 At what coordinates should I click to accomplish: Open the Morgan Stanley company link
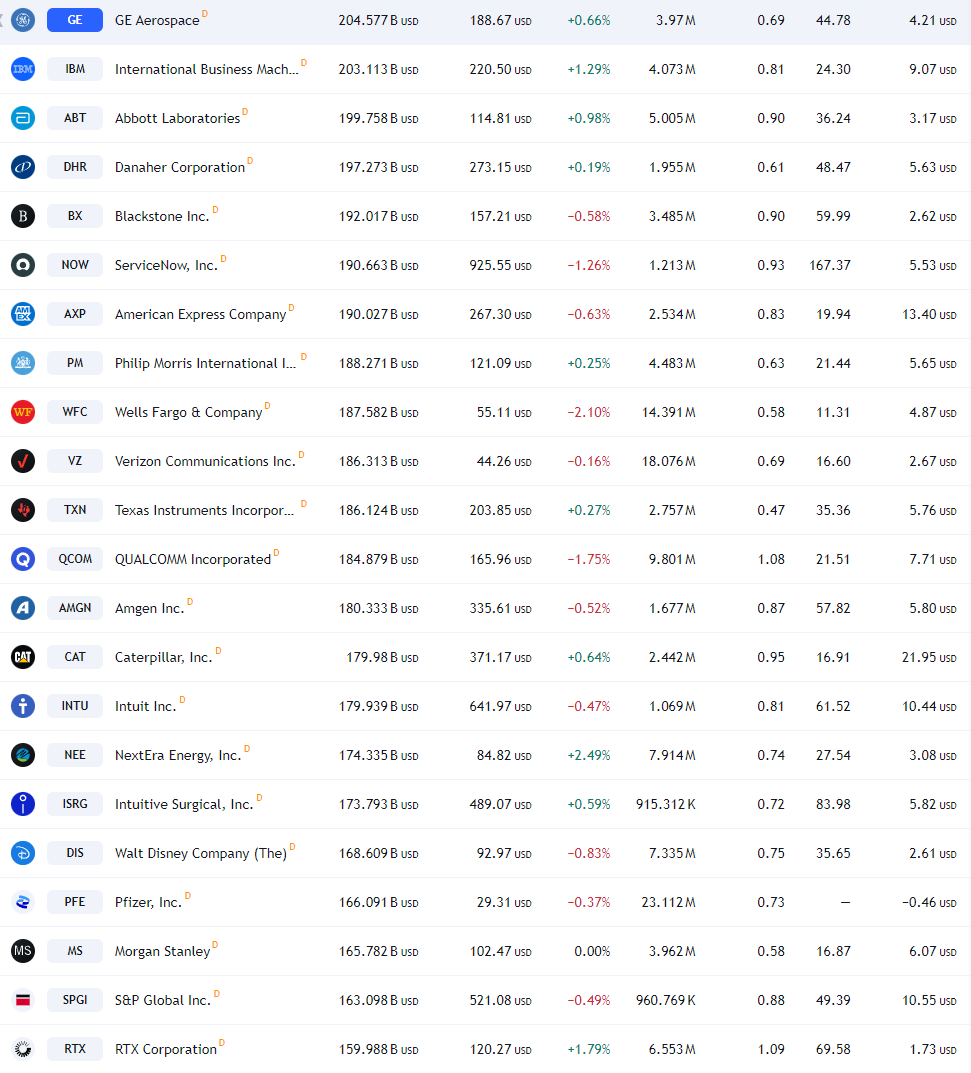(x=162, y=951)
